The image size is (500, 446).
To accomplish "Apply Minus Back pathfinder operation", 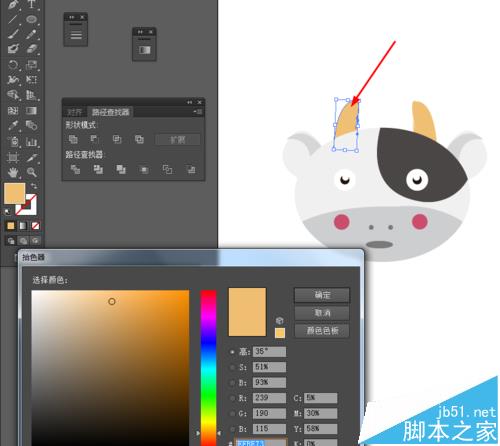I will point(191,170).
